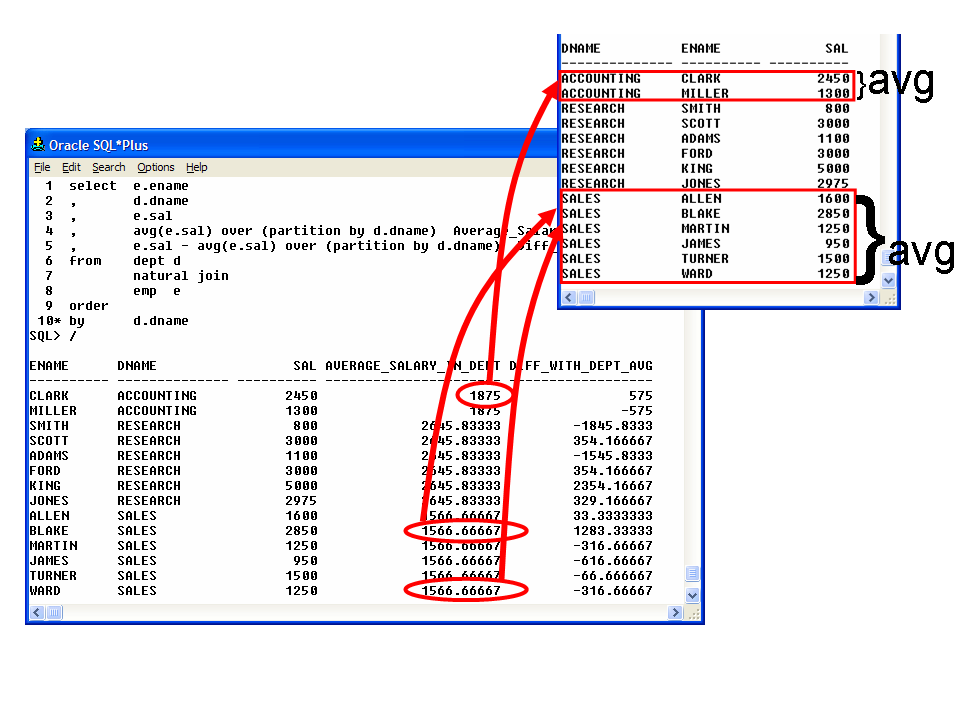The width and height of the screenshot is (960, 720).
Task: Click the resize grip of upper result window
Action: pos(888,298)
